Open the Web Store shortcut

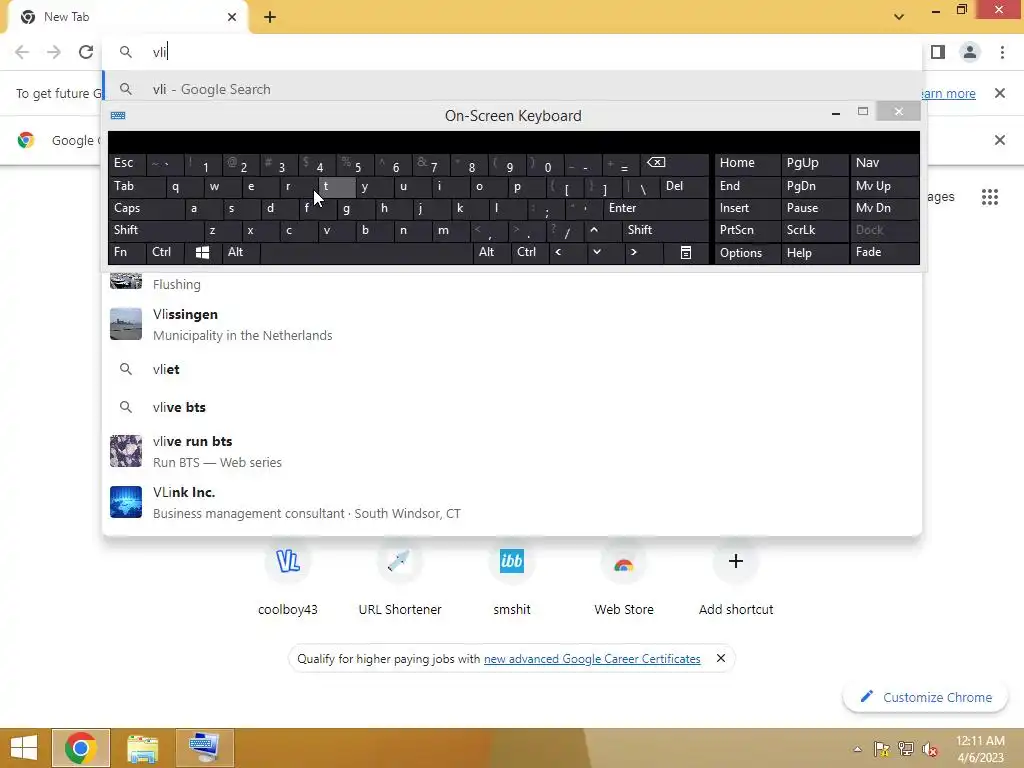(624, 579)
